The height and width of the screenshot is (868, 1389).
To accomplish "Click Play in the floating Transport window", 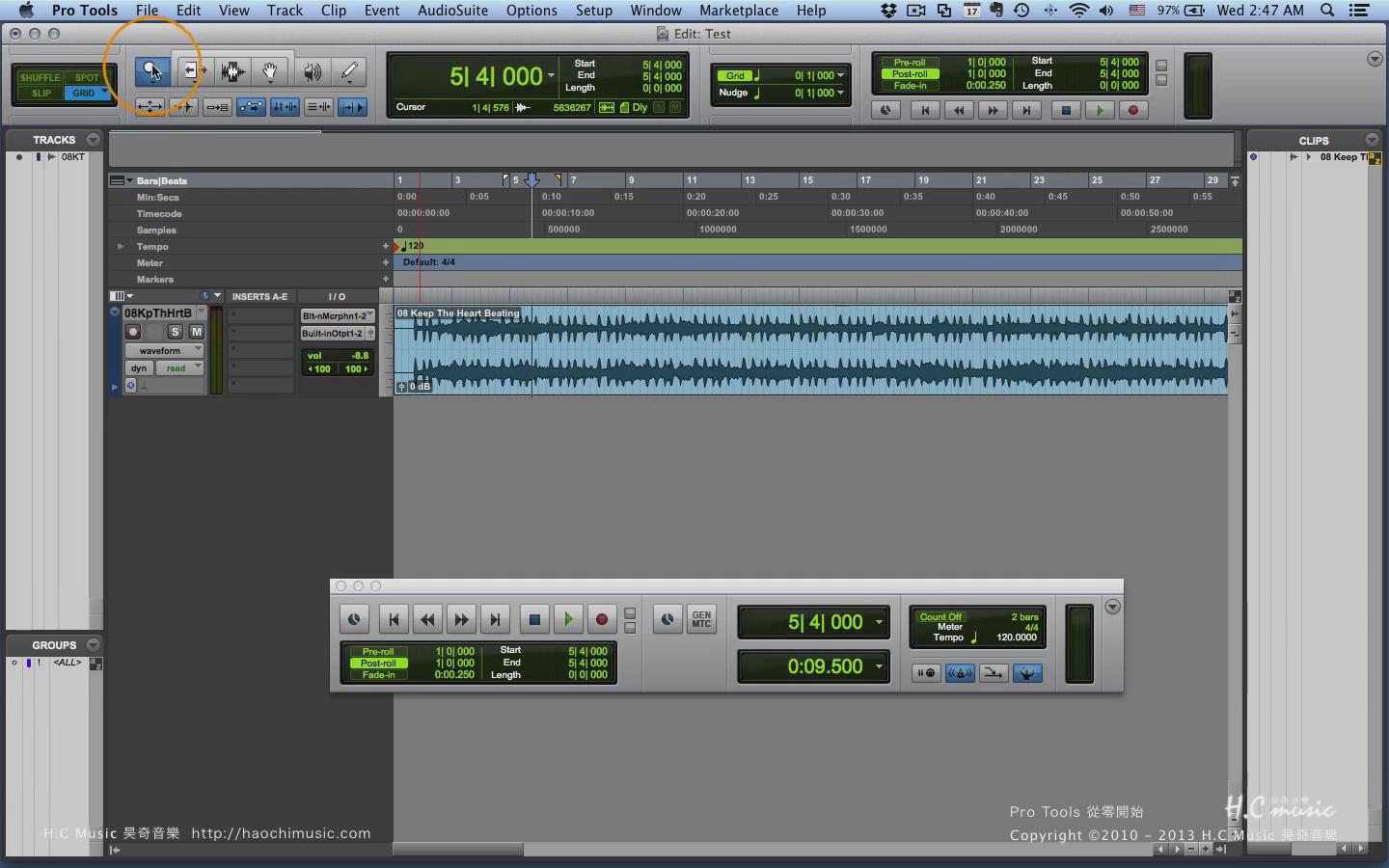I will (x=568, y=619).
